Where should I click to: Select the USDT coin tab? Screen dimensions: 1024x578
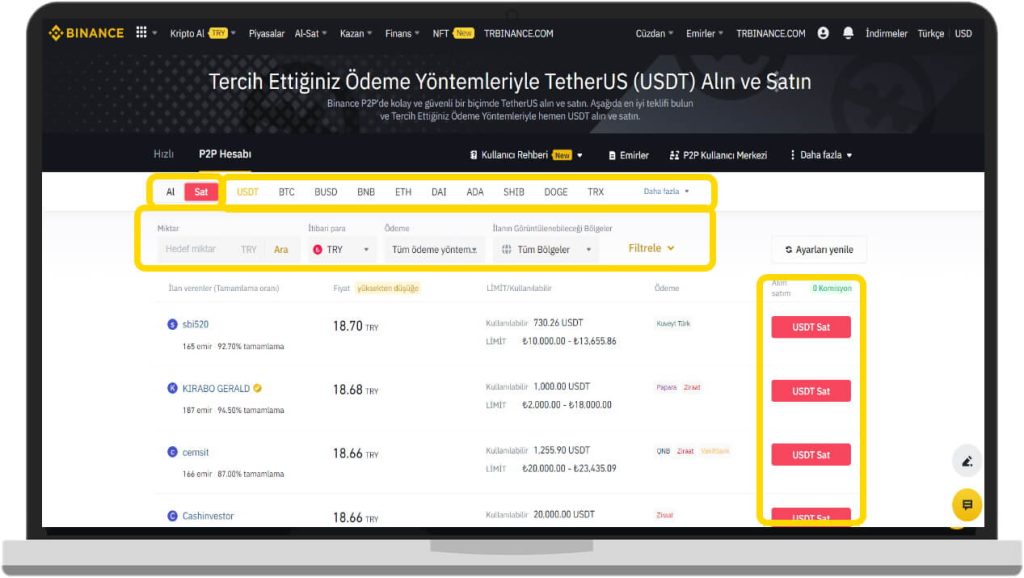click(248, 192)
